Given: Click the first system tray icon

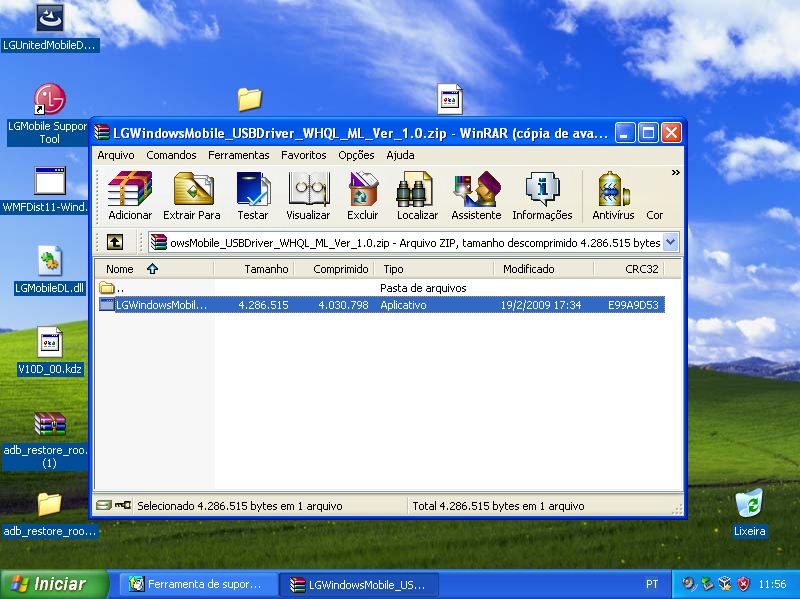Looking at the screenshot, I should tap(689, 584).
